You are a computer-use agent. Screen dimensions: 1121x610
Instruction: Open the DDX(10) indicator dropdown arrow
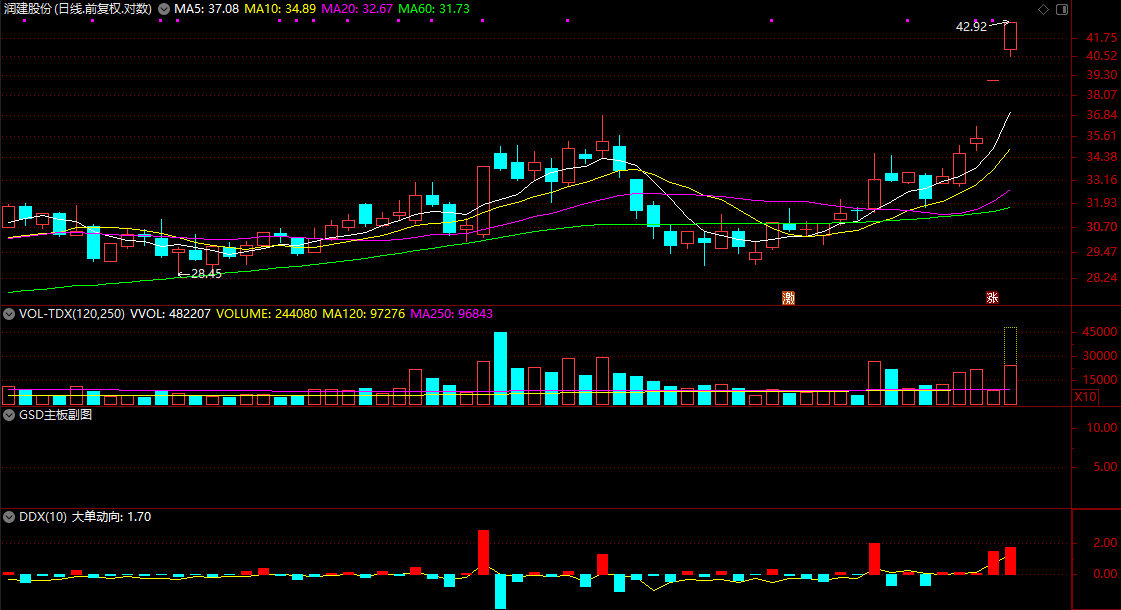10,517
